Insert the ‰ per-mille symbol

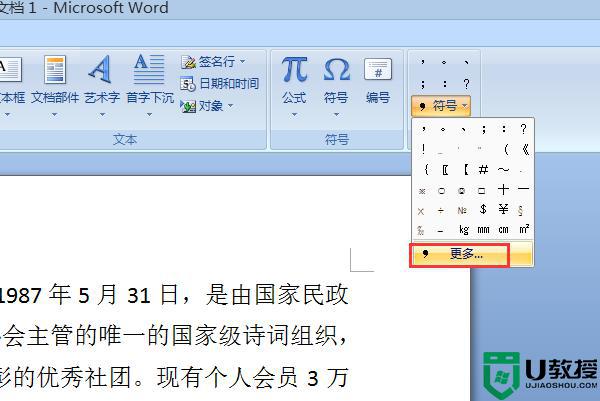click(420, 230)
